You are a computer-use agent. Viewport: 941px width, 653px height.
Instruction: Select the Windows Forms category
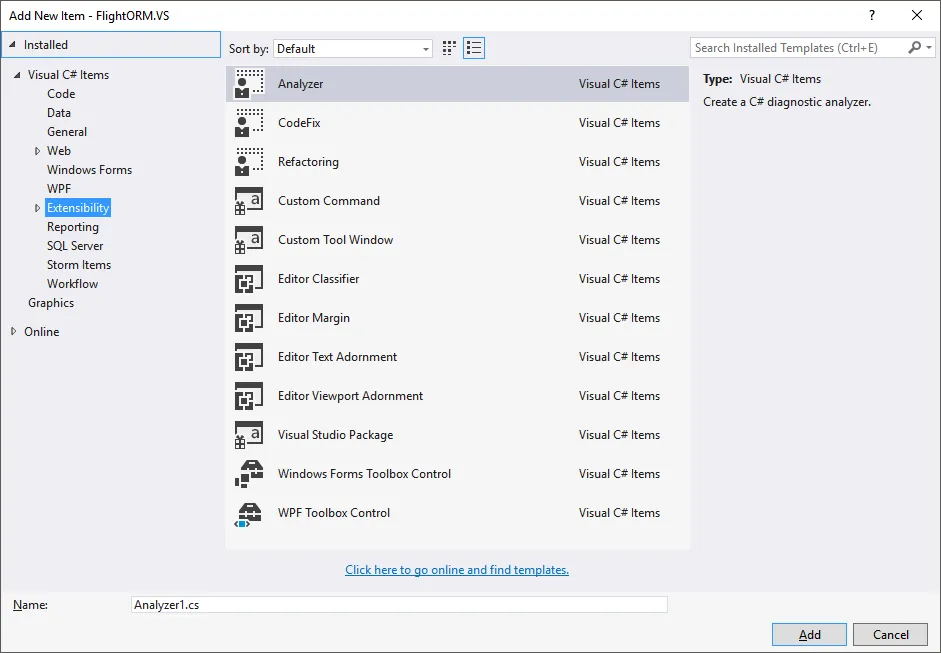(89, 170)
